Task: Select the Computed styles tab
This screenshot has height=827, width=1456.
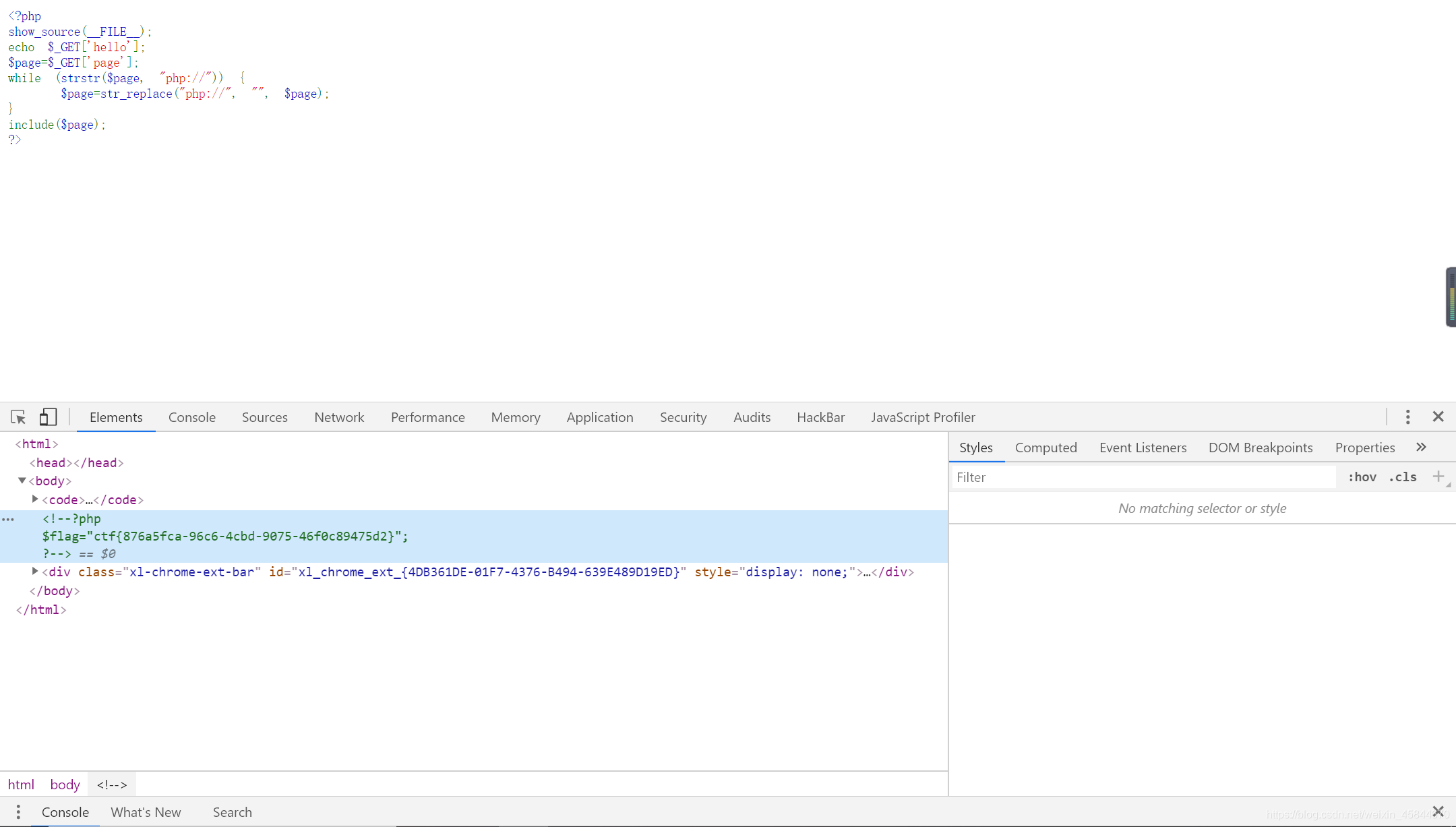Action: tap(1045, 448)
